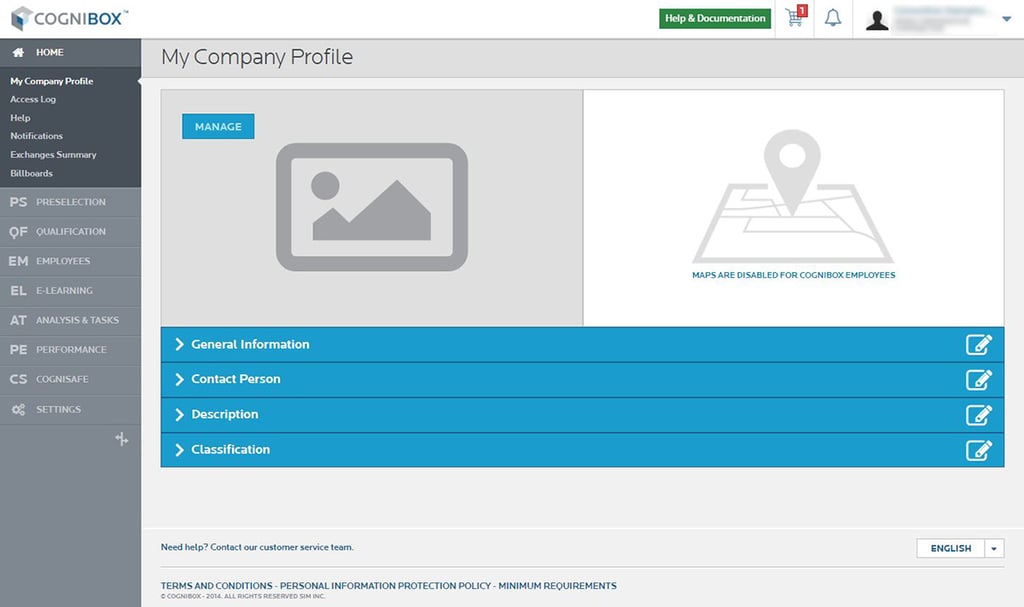Image resolution: width=1024 pixels, height=607 pixels.
Task: Click the MANAGE button
Action: coord(218,126)
